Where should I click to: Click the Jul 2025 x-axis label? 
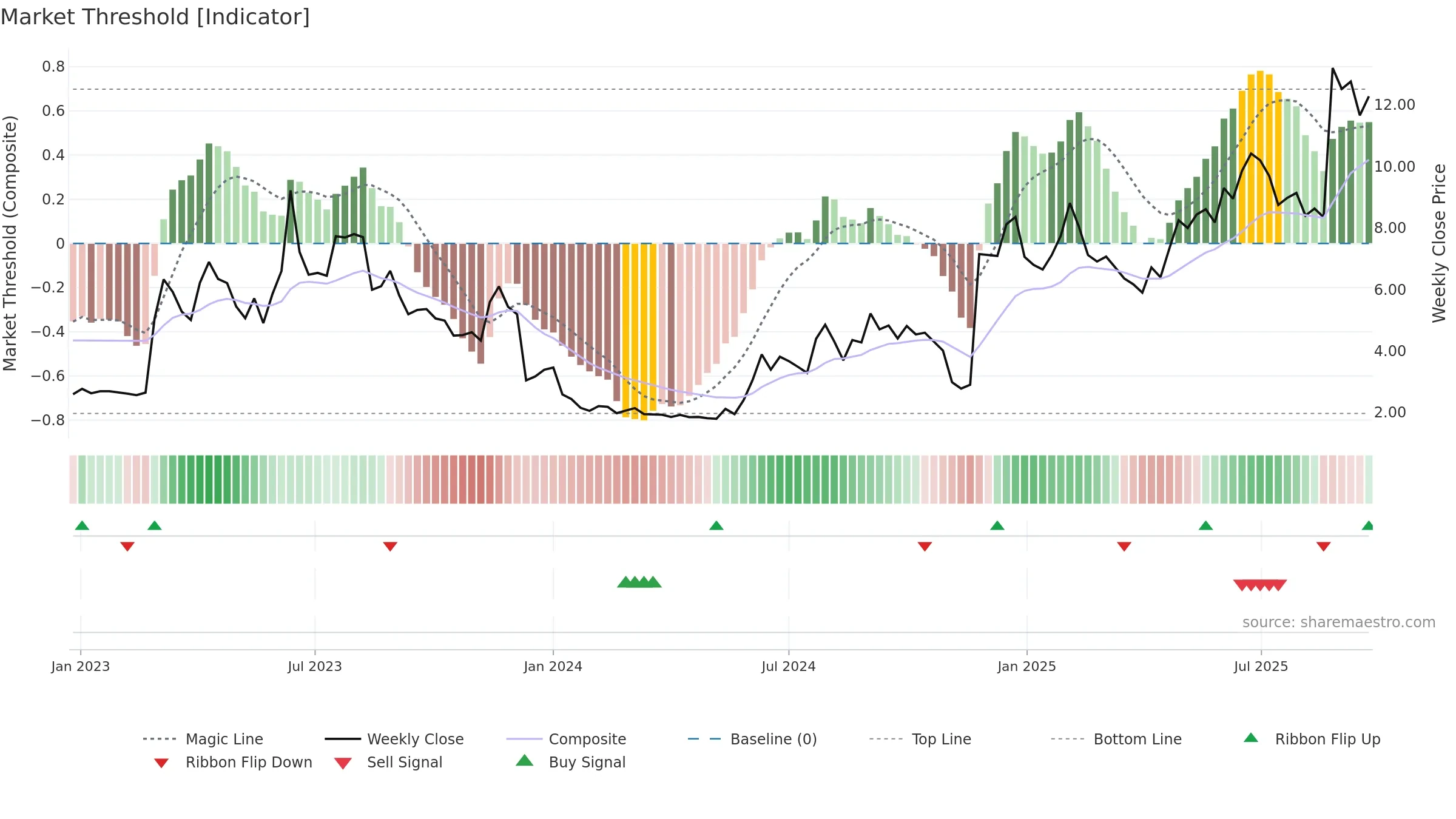1261,667
